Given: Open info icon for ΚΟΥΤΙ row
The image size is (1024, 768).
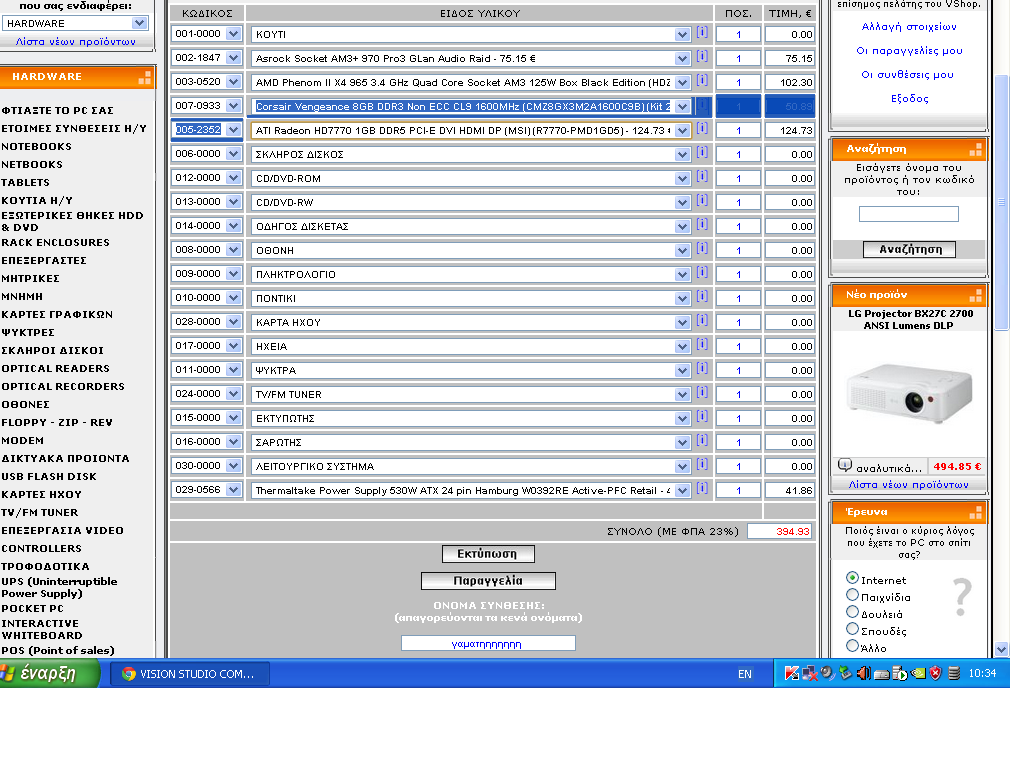Looking at the screenshot, I should [702, 32].
